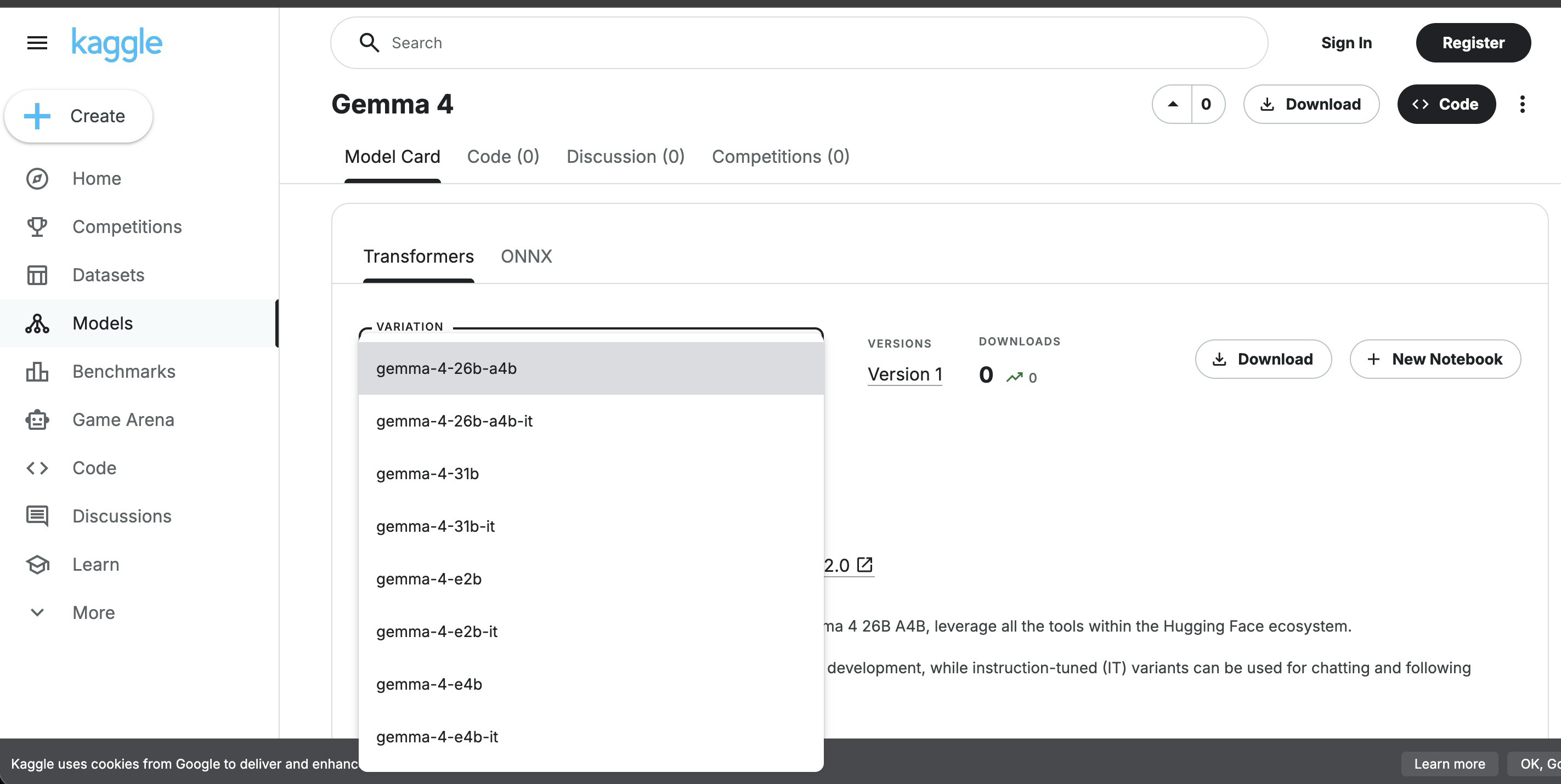Click the Code angle brackets sidebar icon

coord(37,468)
